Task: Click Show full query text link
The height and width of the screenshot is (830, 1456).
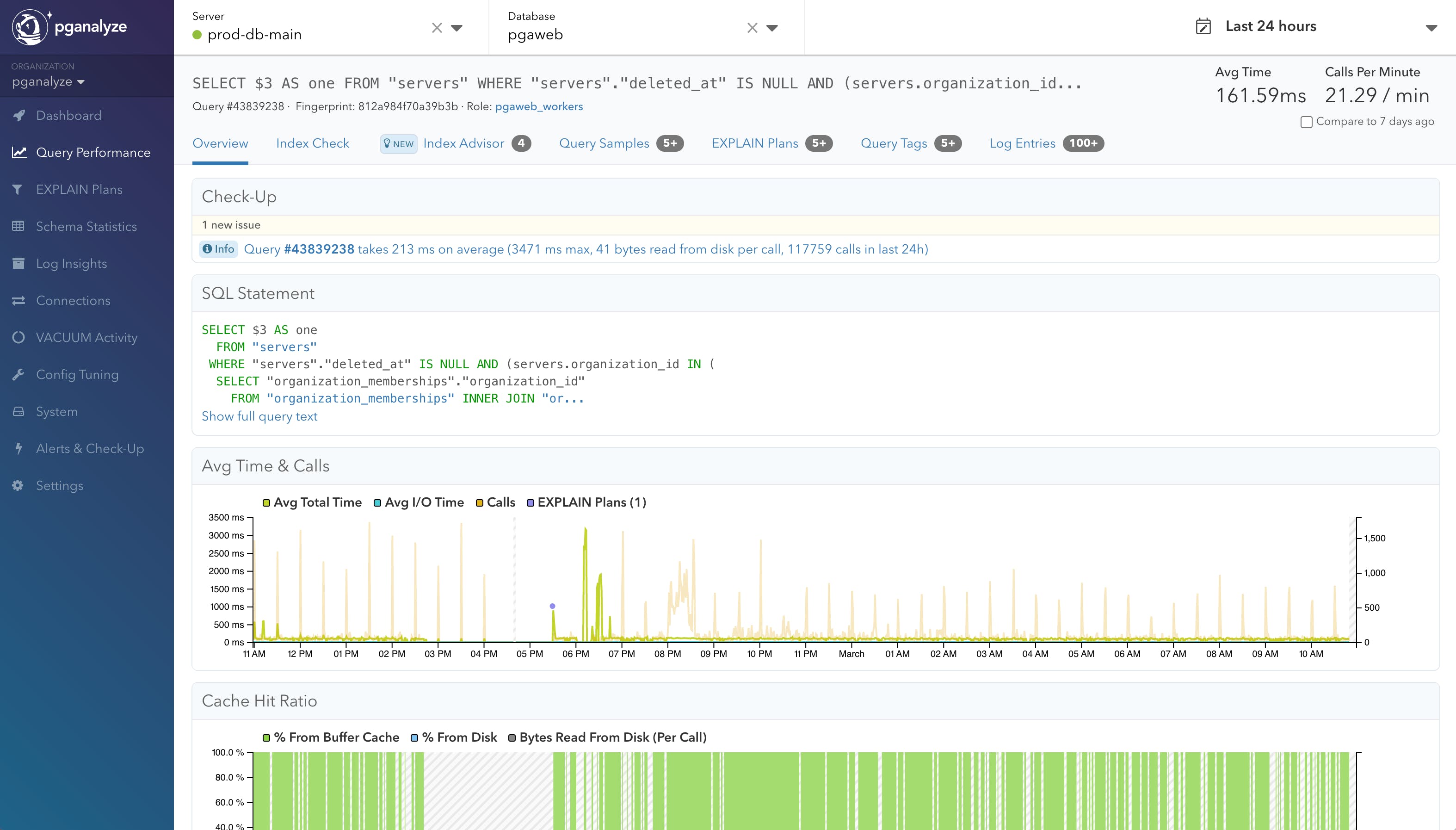Action: coord(259,416)
